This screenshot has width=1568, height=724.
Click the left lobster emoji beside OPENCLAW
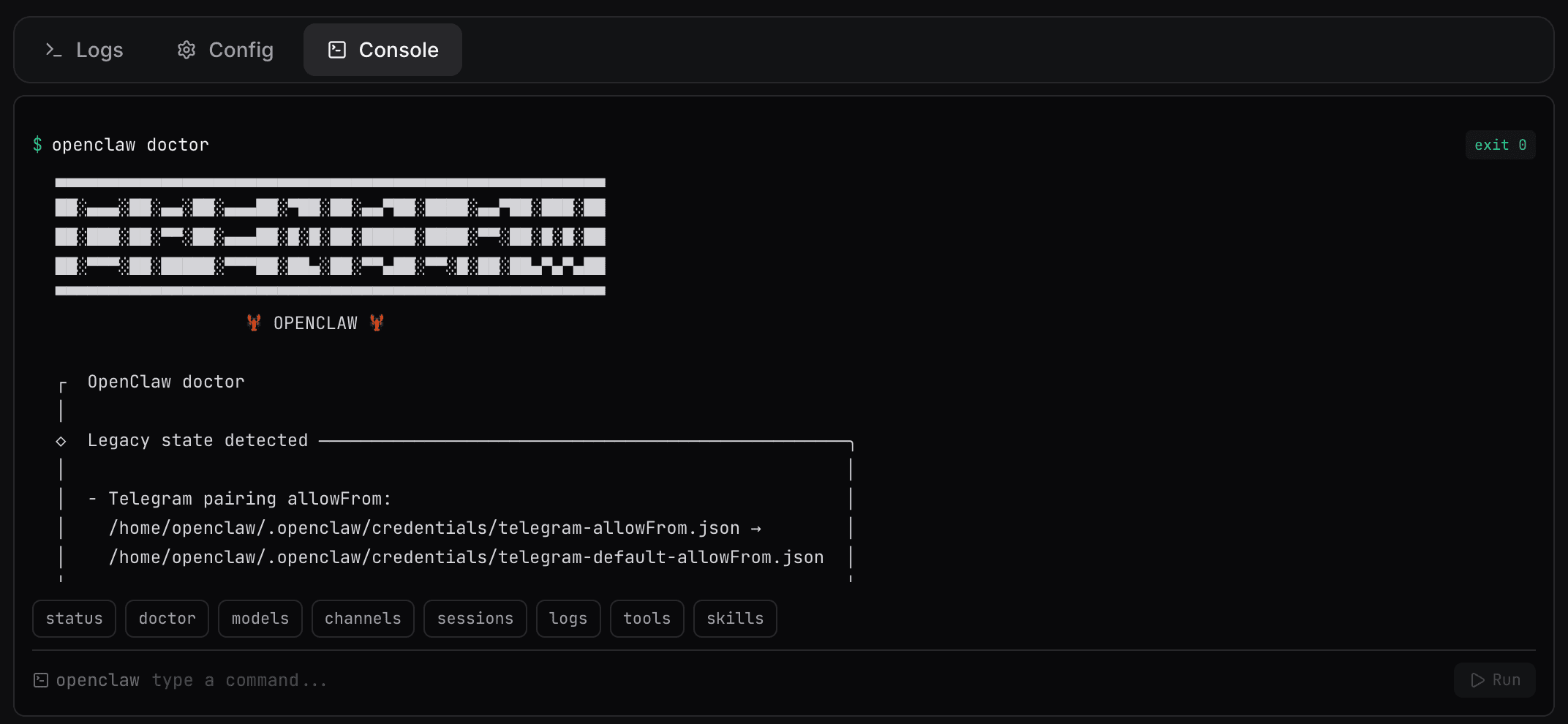coord(255,323)
